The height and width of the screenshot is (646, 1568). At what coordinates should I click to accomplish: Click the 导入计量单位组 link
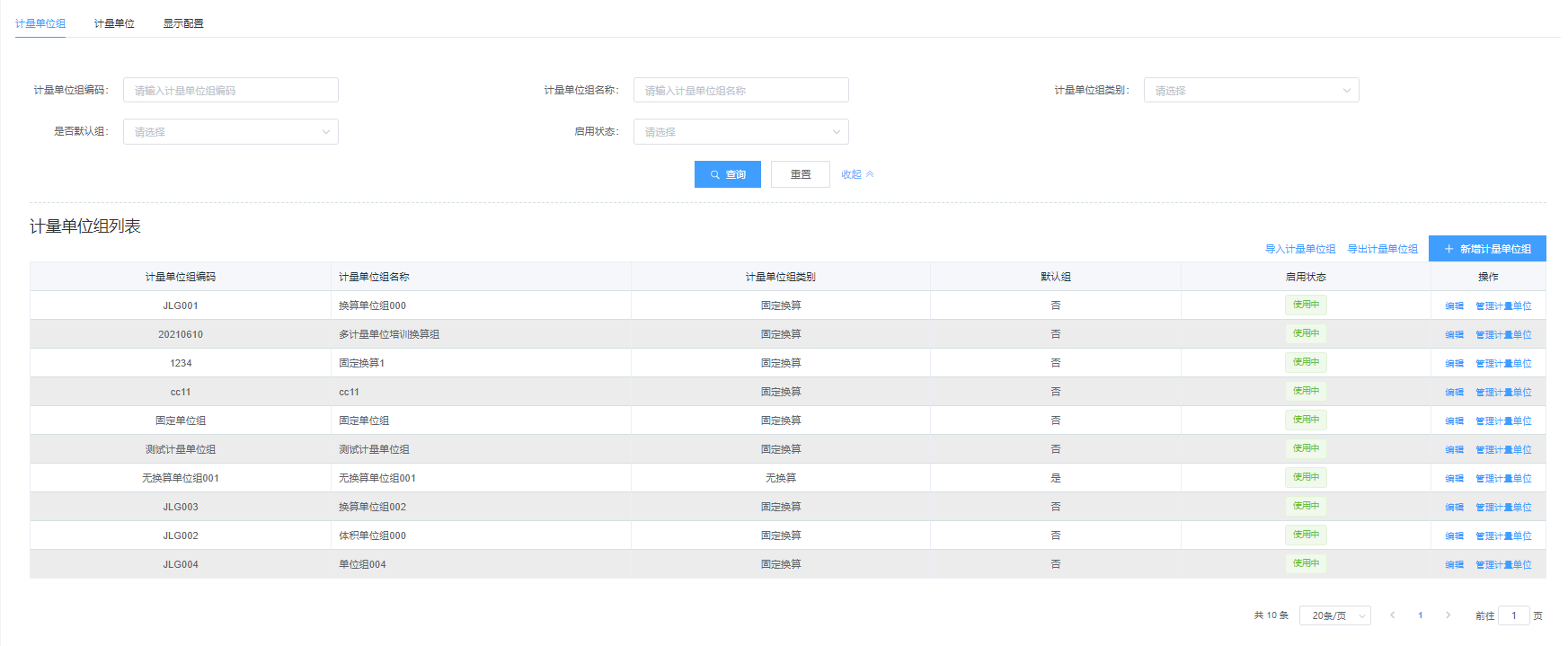pos(1299,249)
